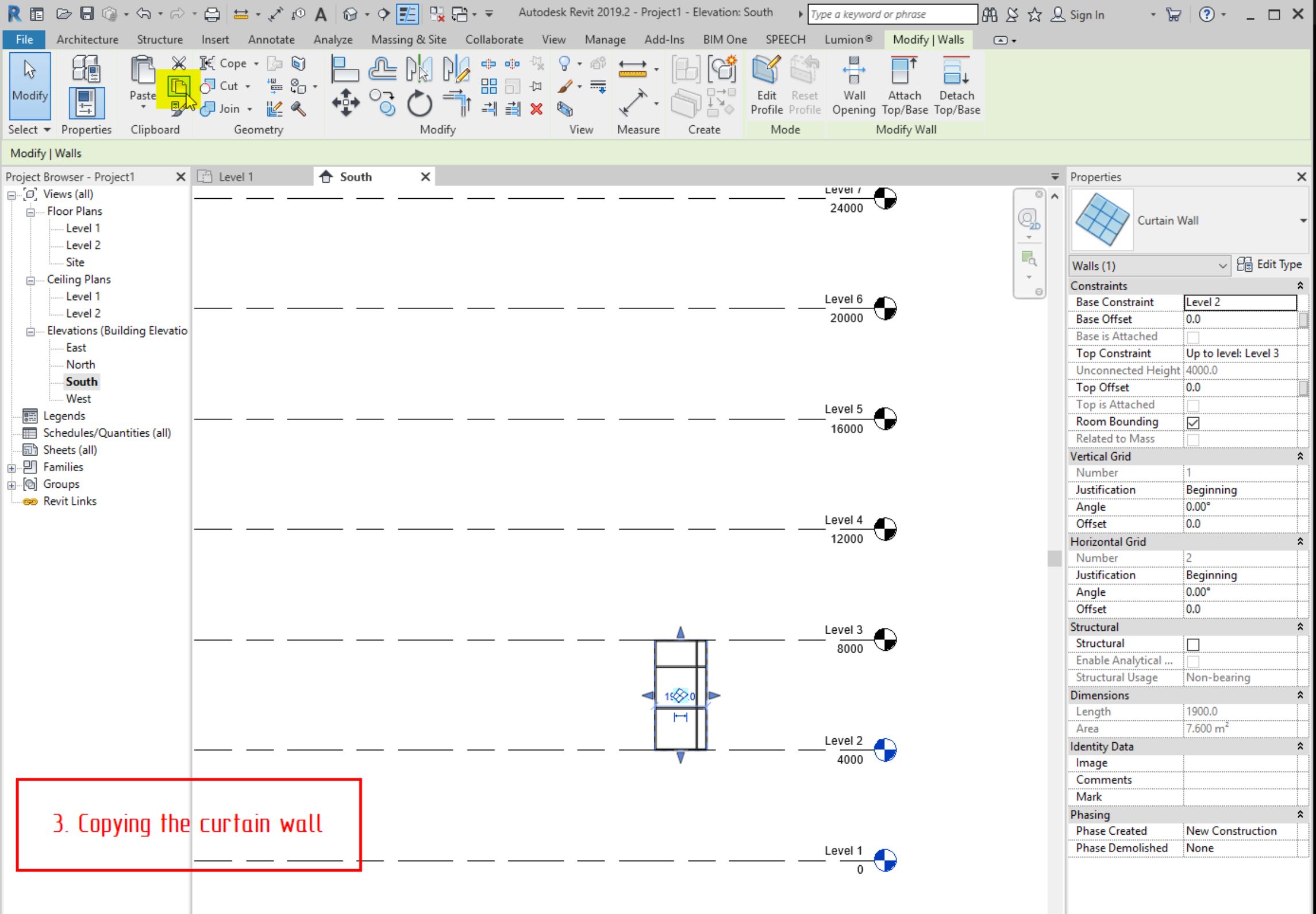Open the Level 1 view tab
The image size is (1316, 914).
coord(236,176)
